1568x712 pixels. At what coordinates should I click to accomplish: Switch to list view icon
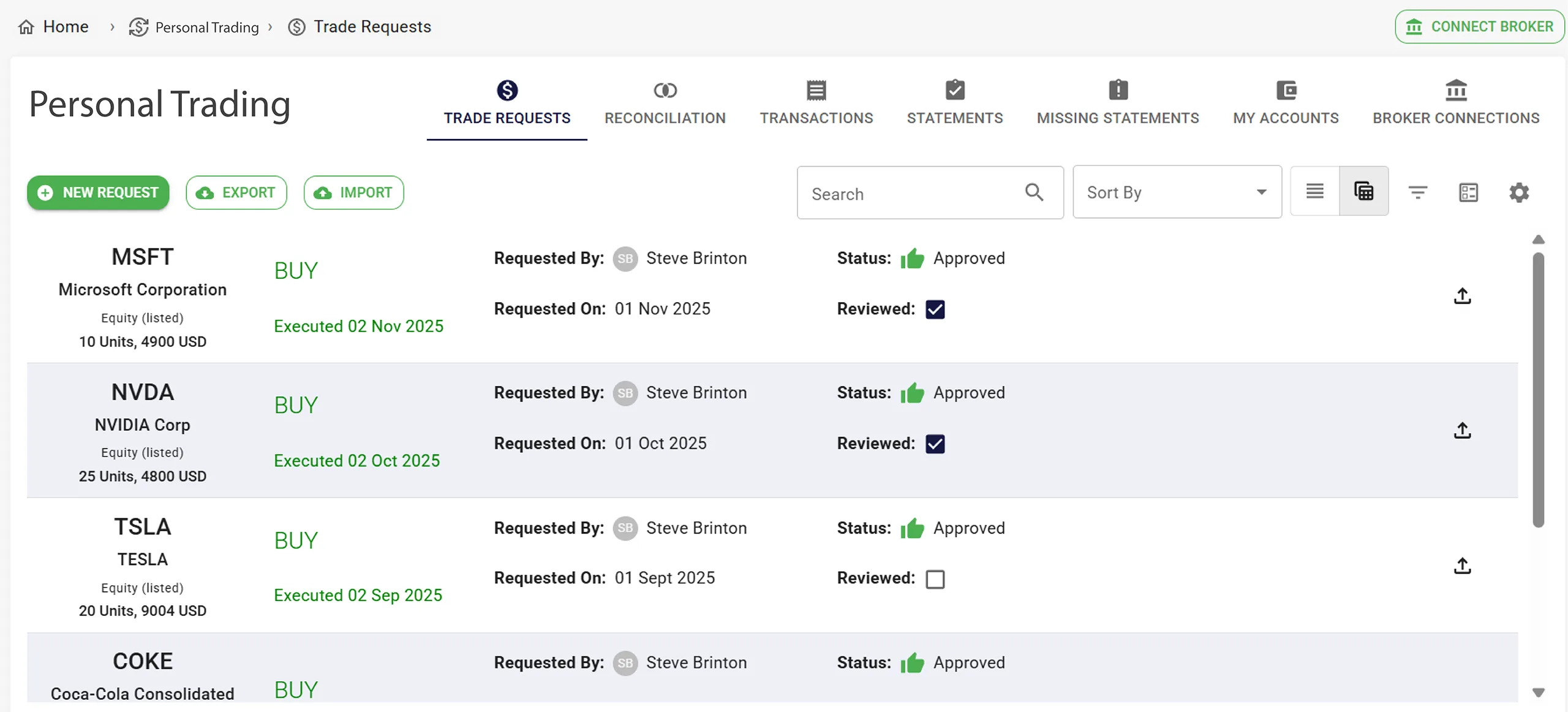pyautogui.click(x=1314, y=191)
